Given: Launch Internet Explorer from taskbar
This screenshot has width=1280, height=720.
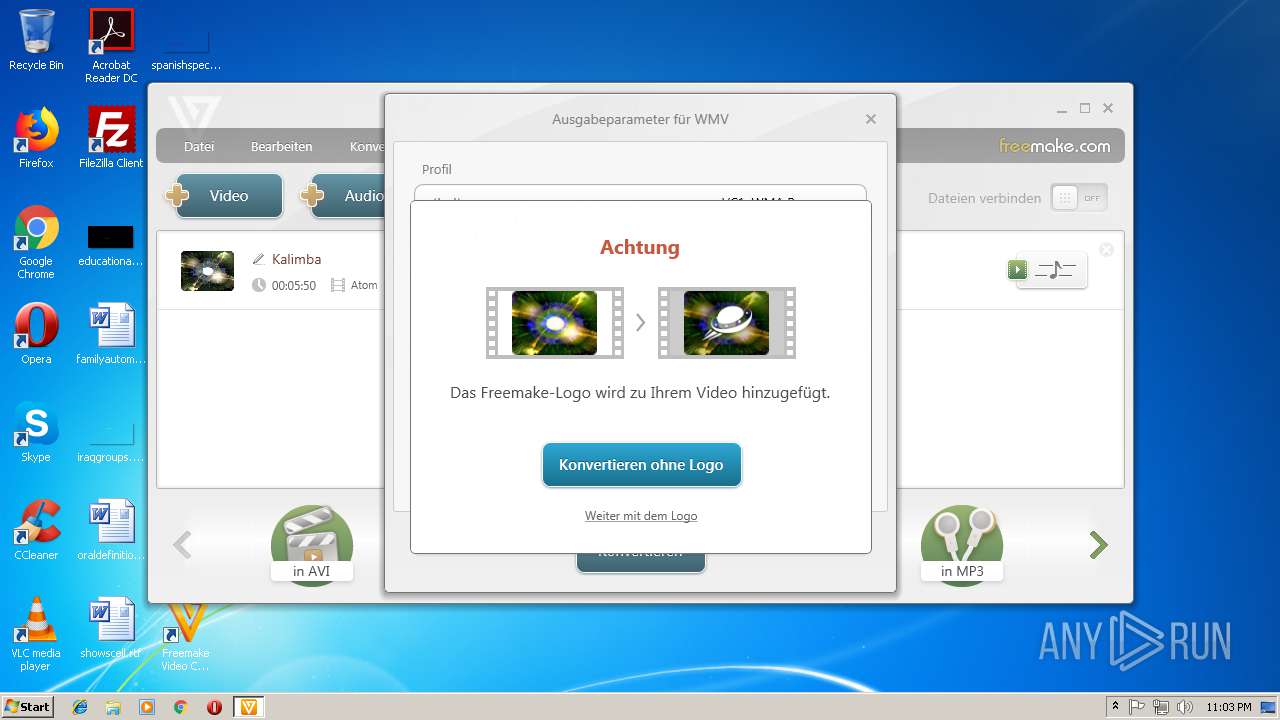Looking at the screenshot, I should point(80,707).
